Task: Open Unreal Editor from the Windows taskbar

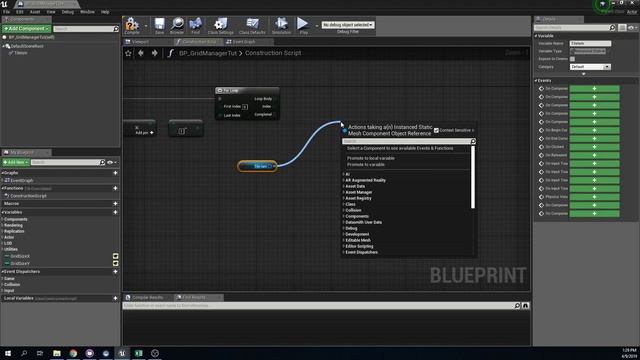Action: tap(122, 353)
